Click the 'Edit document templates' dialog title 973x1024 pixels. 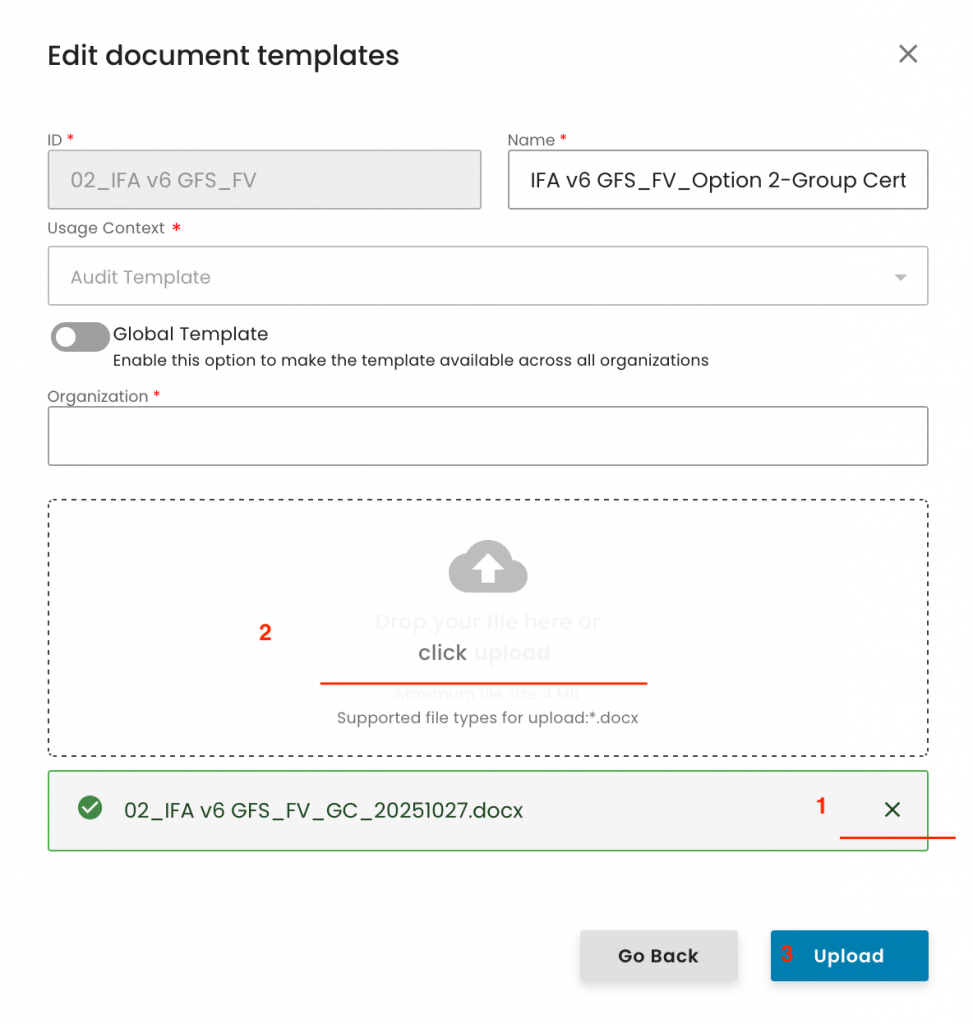point(223,56)
